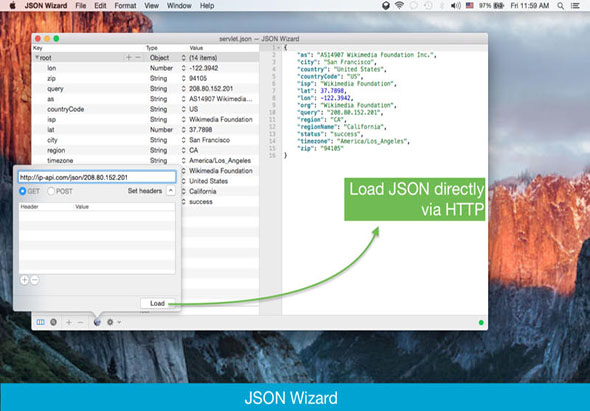Click the search icon in bottom toolbar
Image resolution: width=590 pixels, height=411 pixels.
pos(54,322)
